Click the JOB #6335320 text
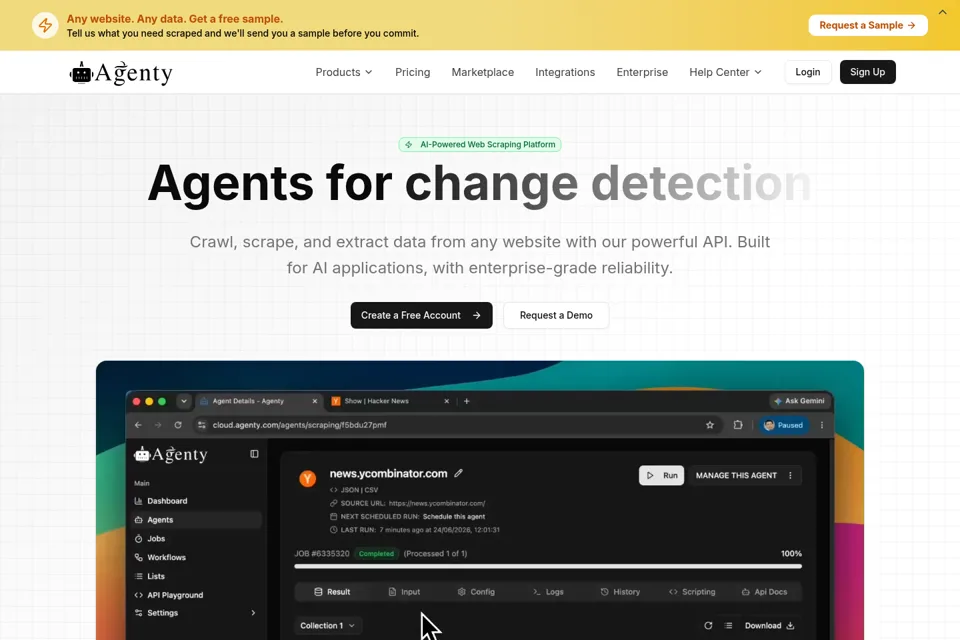 322,554
